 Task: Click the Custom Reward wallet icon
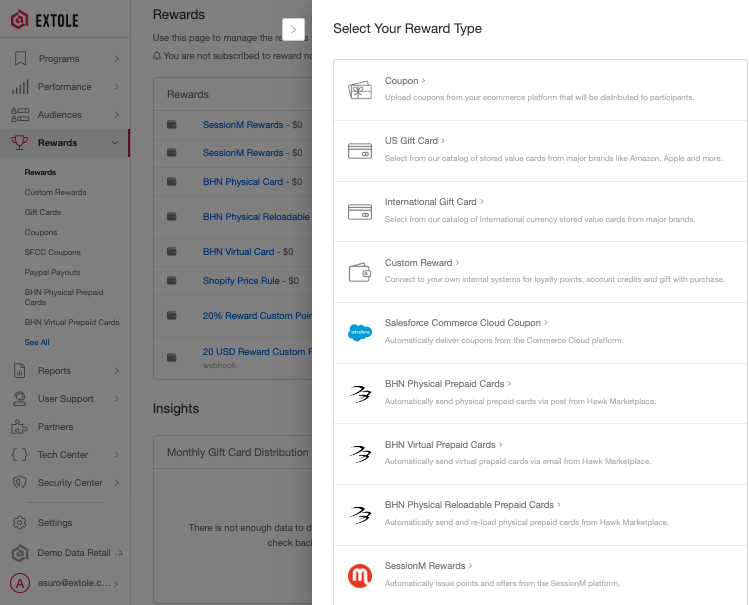point(360,273)
